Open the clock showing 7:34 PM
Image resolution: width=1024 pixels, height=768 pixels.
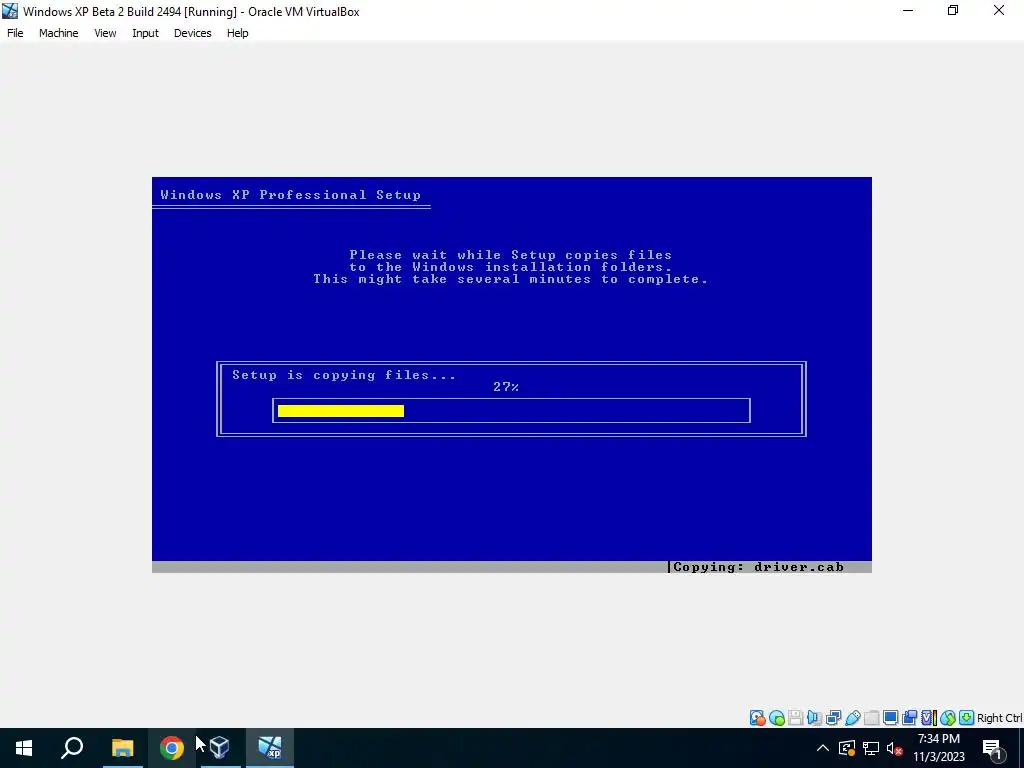(938, 748)
